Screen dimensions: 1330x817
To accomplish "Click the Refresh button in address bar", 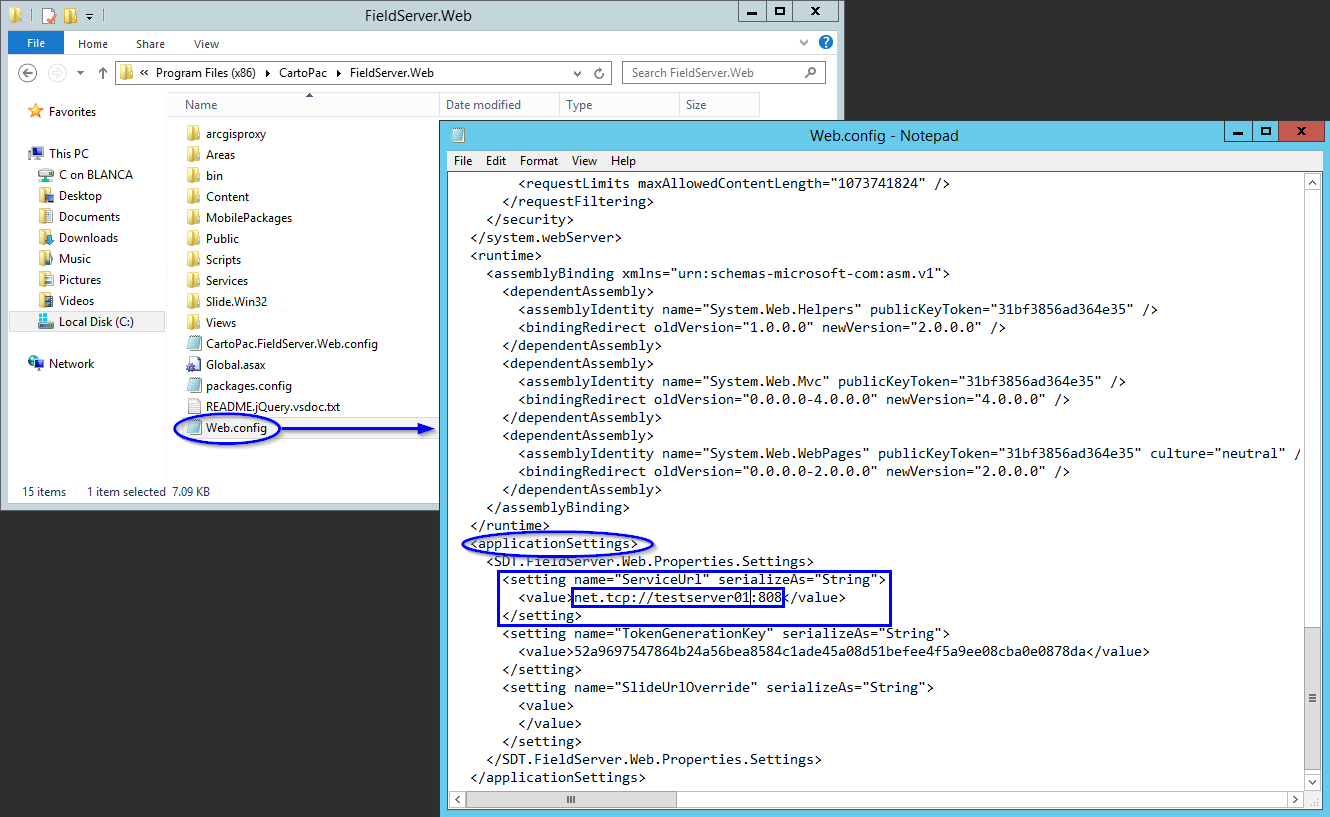I will (599, 73).
